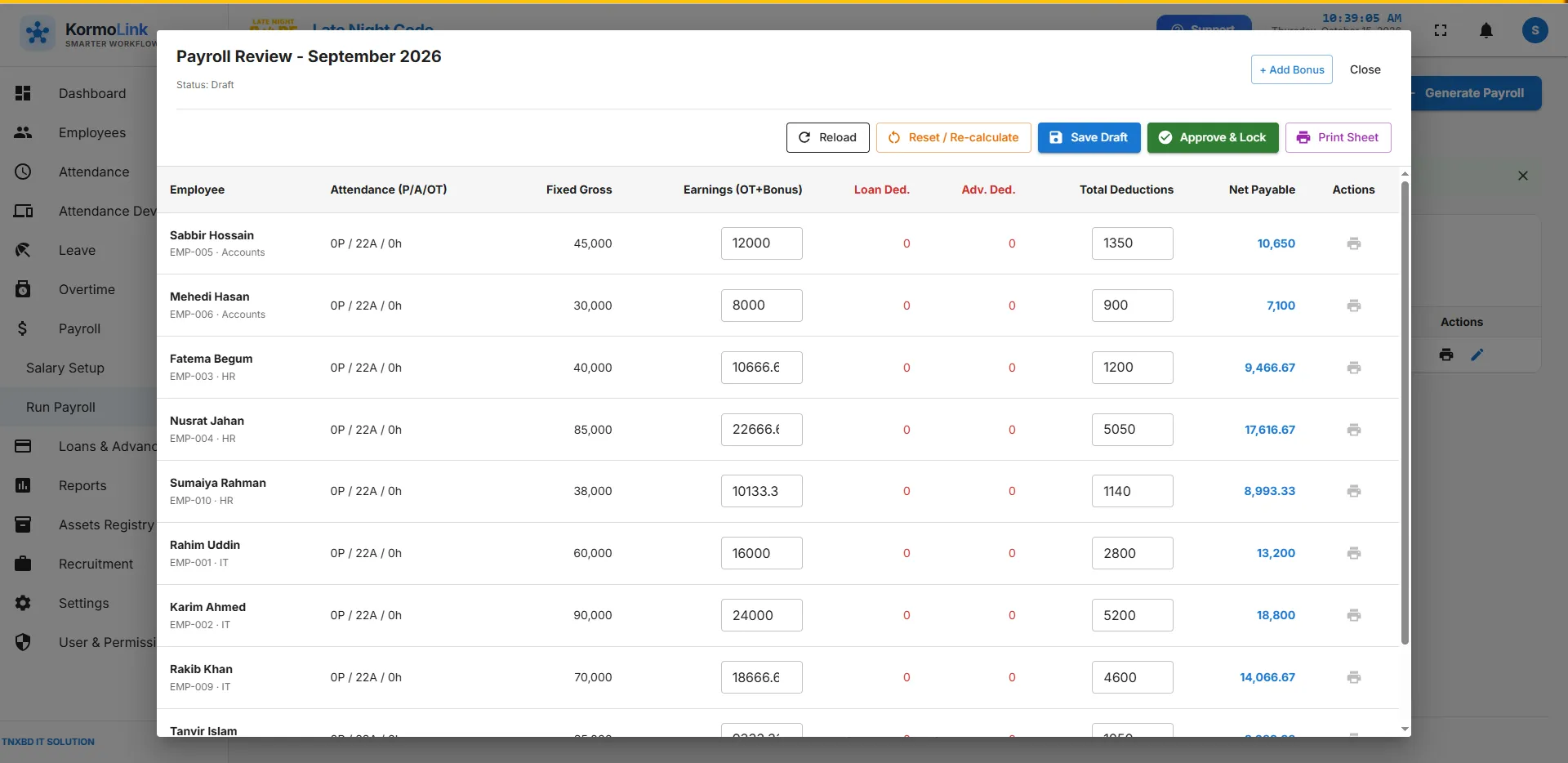Click scrollbar down arrow in dialog

[x=1405, y=729]
